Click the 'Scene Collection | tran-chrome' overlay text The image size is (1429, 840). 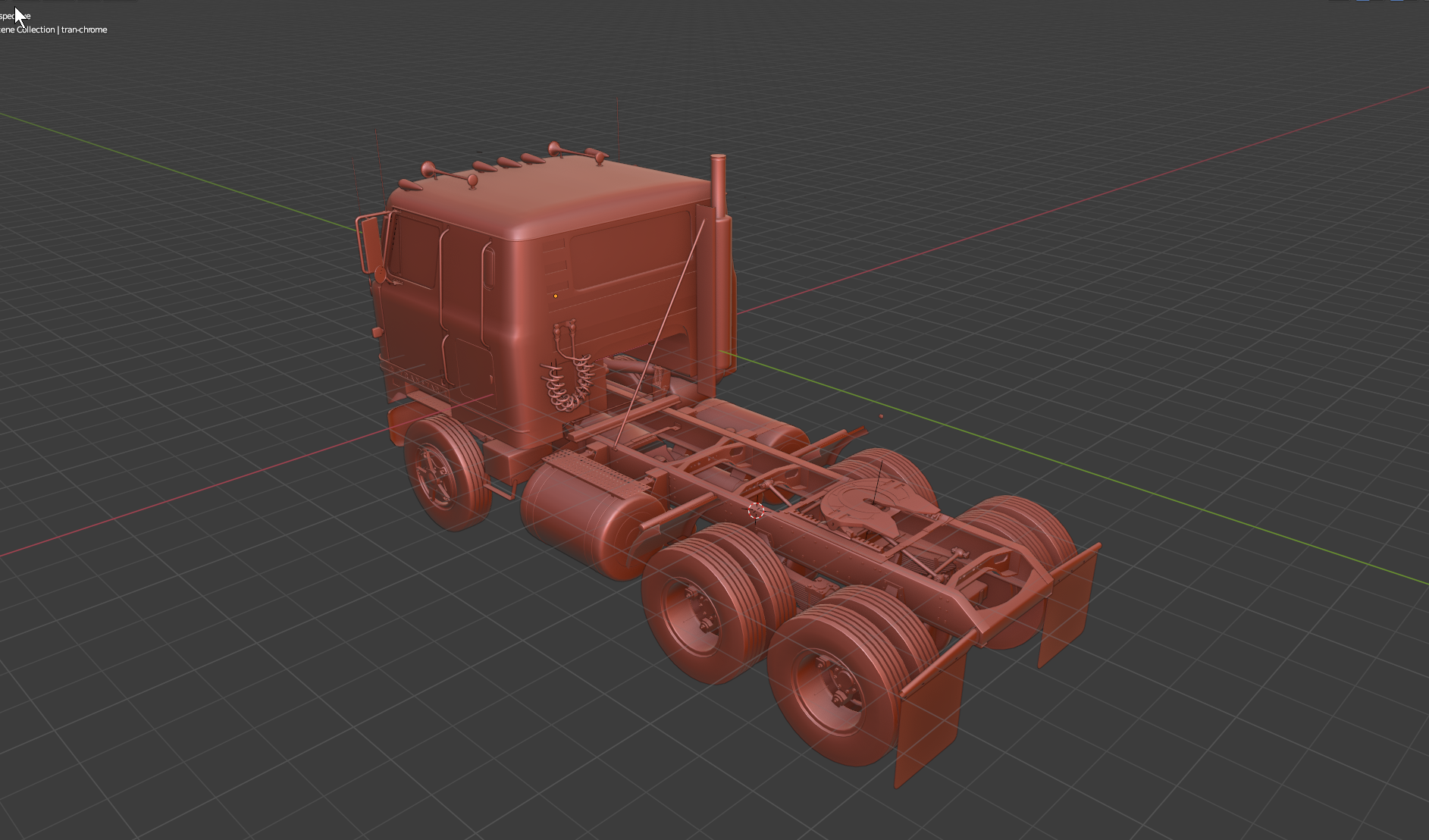(53, 30)
